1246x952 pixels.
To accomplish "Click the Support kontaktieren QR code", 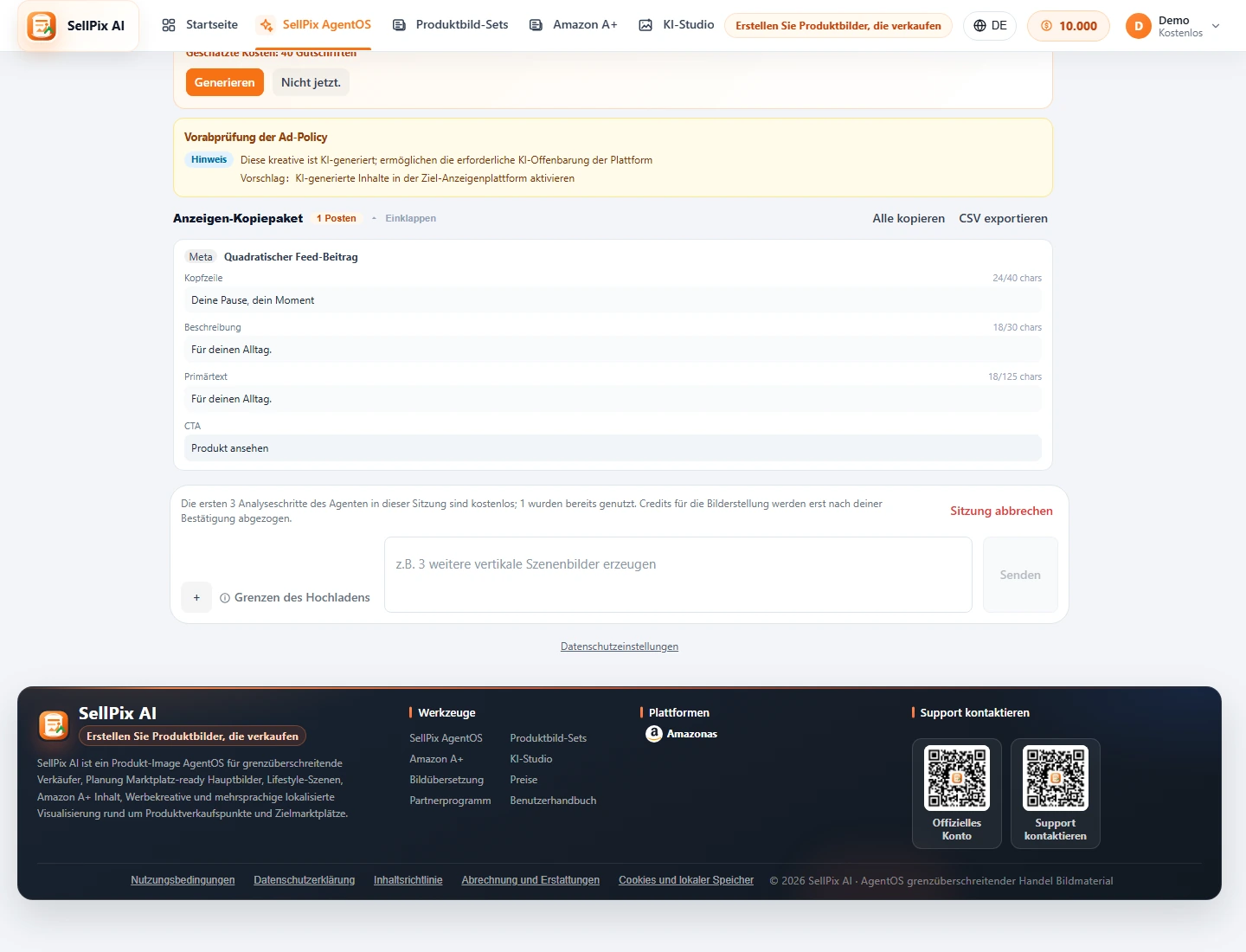I will point(1056,778).
